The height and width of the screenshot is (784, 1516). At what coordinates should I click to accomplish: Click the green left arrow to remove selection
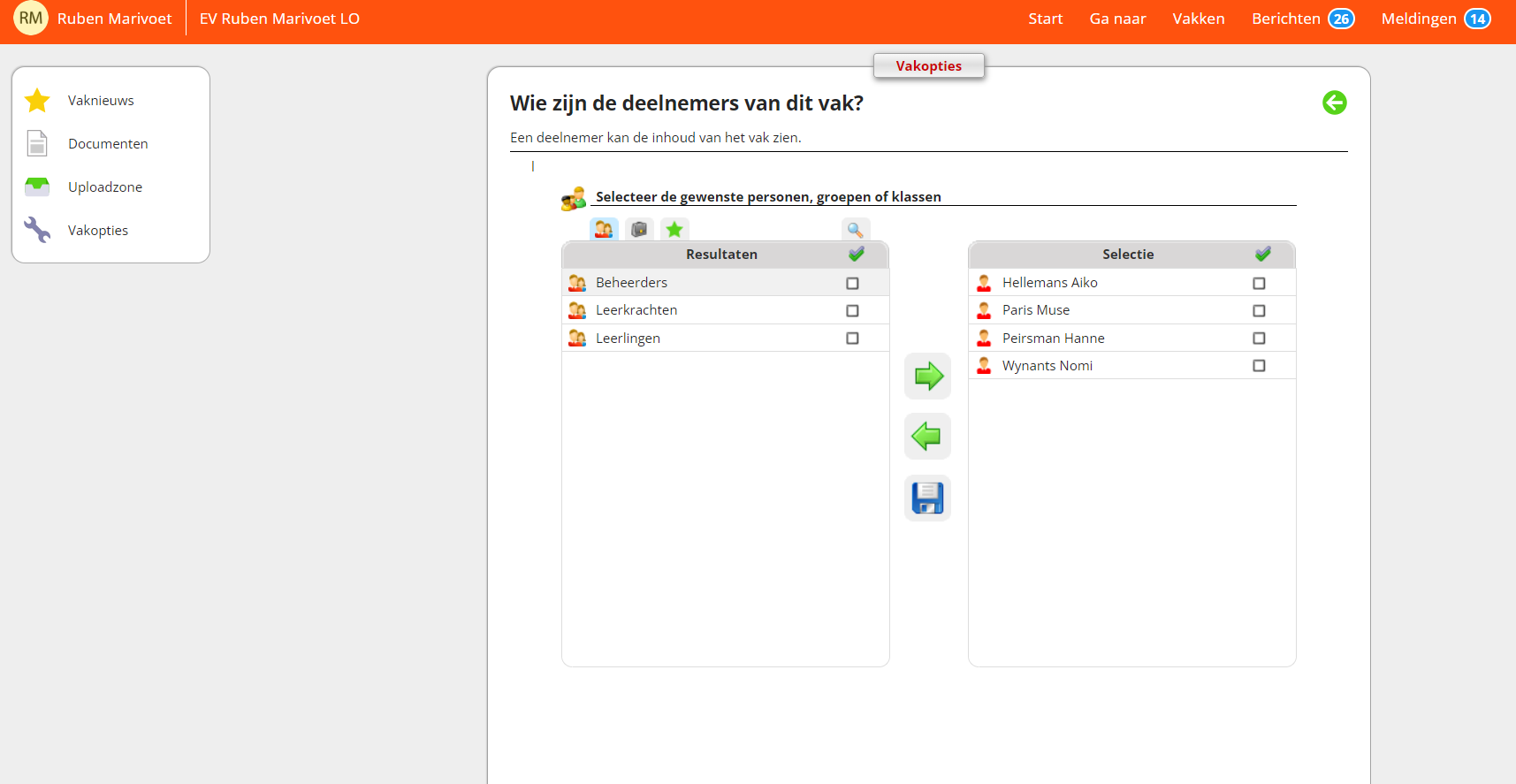point(927,436)
